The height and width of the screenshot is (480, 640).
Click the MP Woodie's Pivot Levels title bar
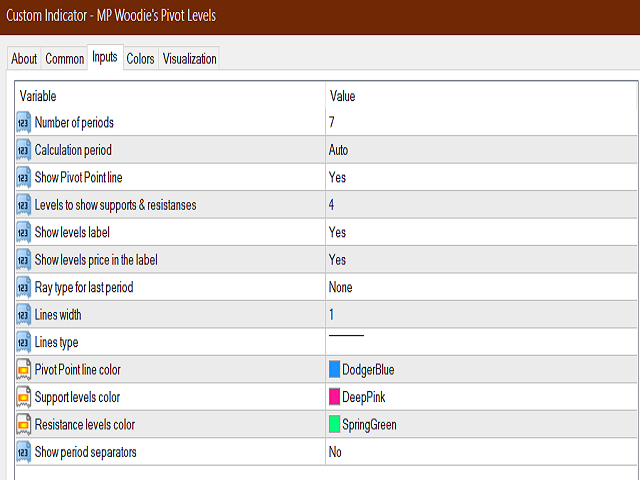point(320,16)
